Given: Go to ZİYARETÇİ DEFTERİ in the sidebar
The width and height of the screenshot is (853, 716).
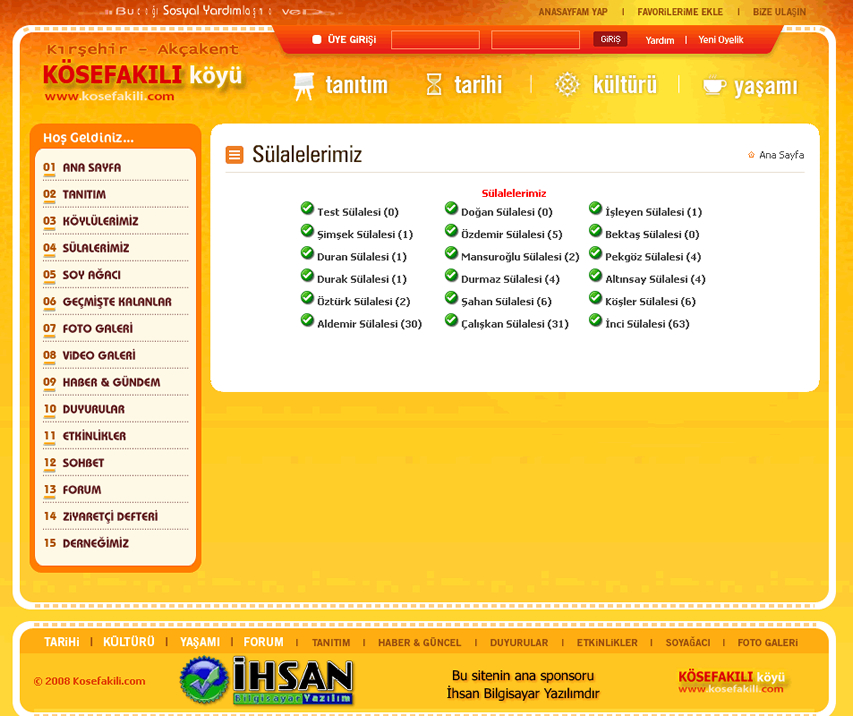Looking at the screenshot, I should [x=110, y=517].
